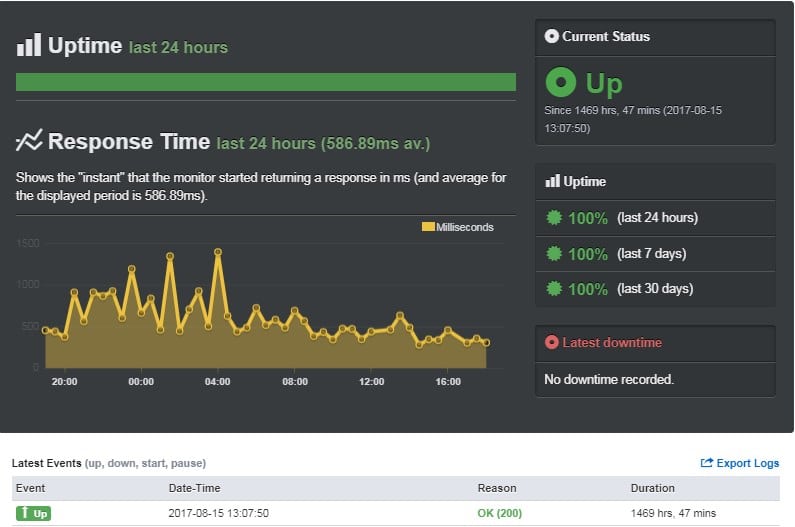
Task: Click the Since 1469 hrs status text
Action: (x=633, y=119)
